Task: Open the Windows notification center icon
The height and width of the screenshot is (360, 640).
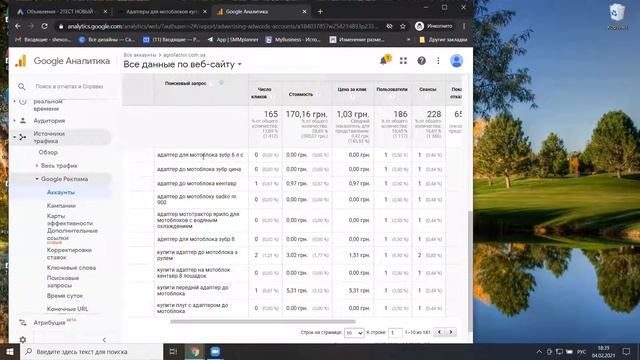Action: click(x=626, y=351)
